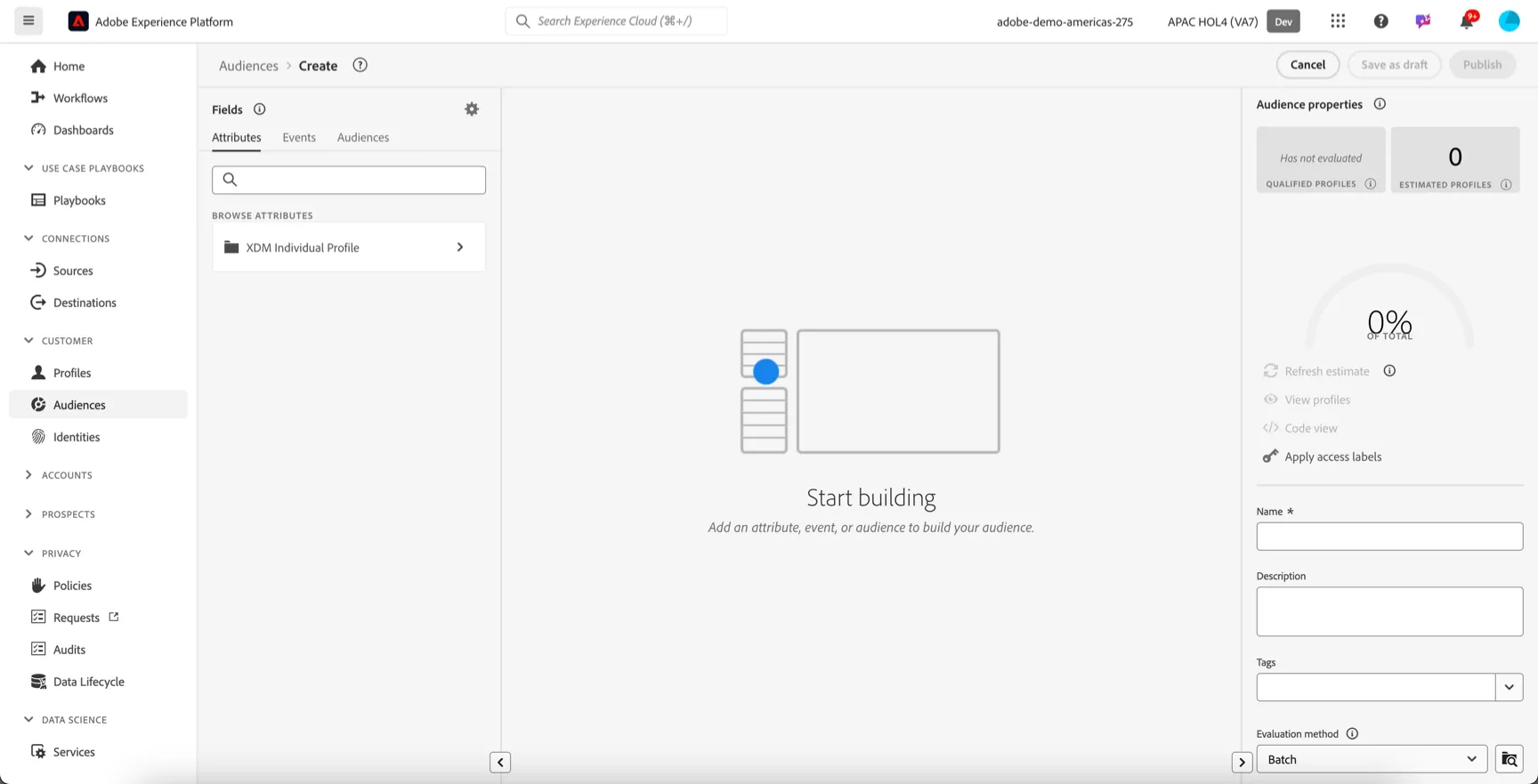Collapse the Fields left panel
The width and height of the screenshot is (1538, 784).
pos(500,763)
